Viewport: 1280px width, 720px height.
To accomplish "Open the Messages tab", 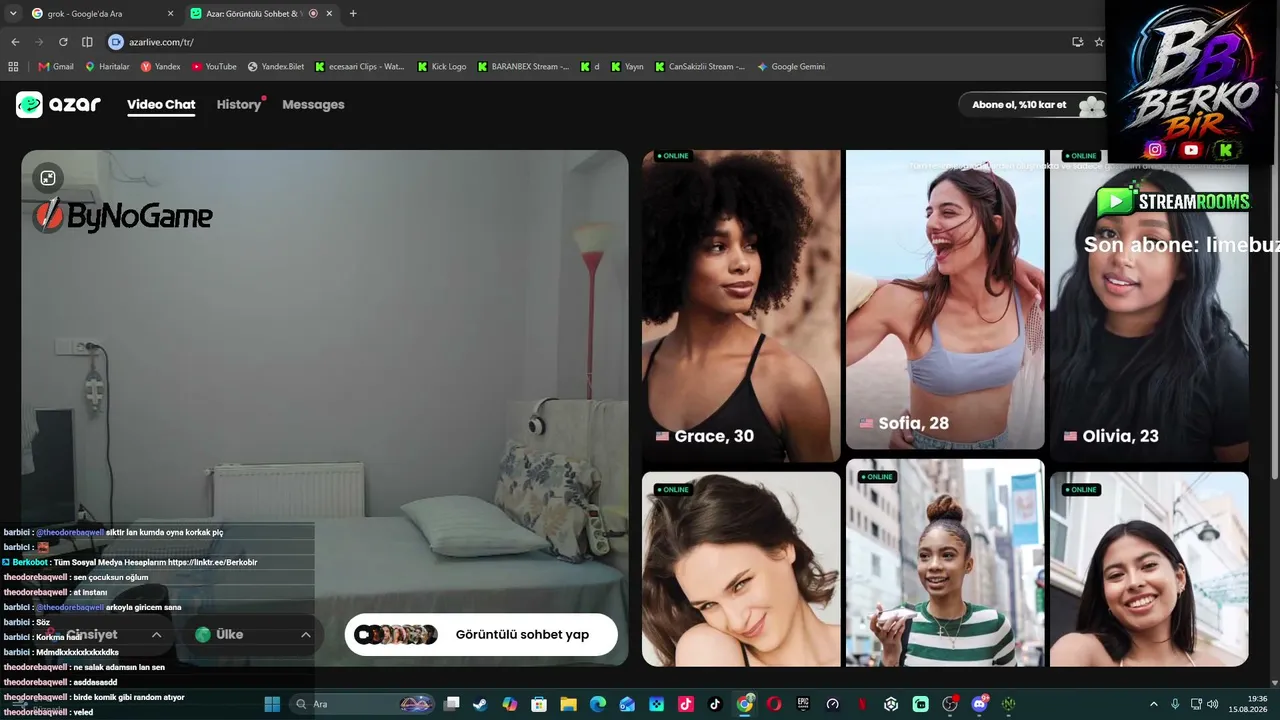I will 313,105.
